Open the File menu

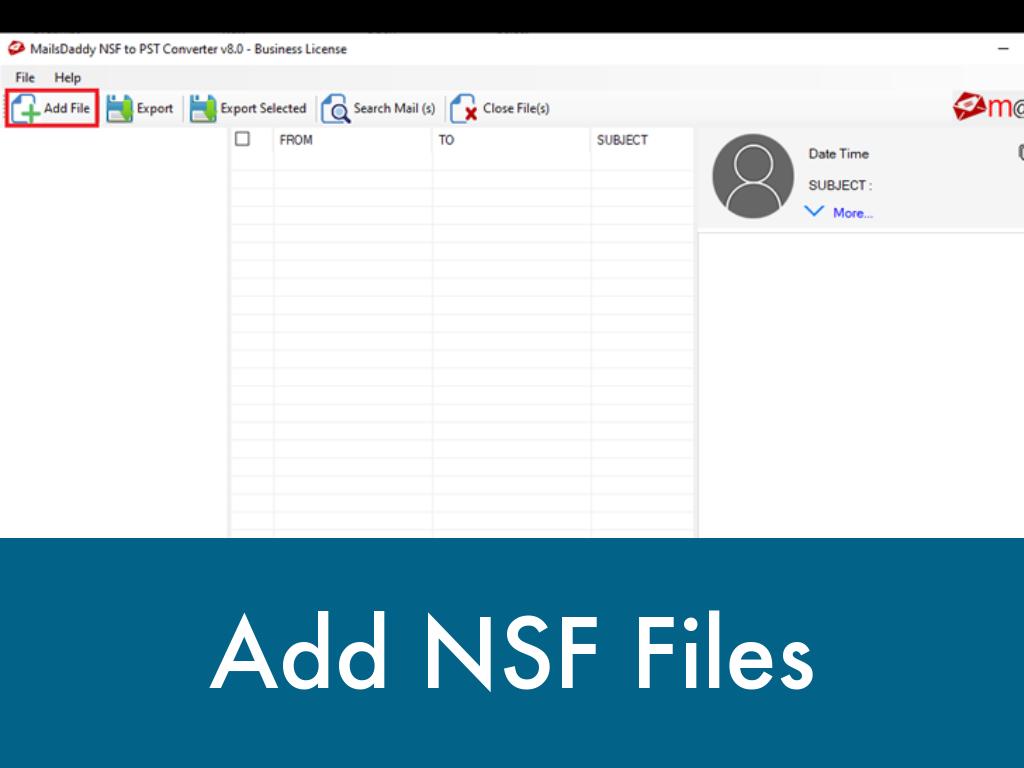pyautogui.click(x=25, y=78)
